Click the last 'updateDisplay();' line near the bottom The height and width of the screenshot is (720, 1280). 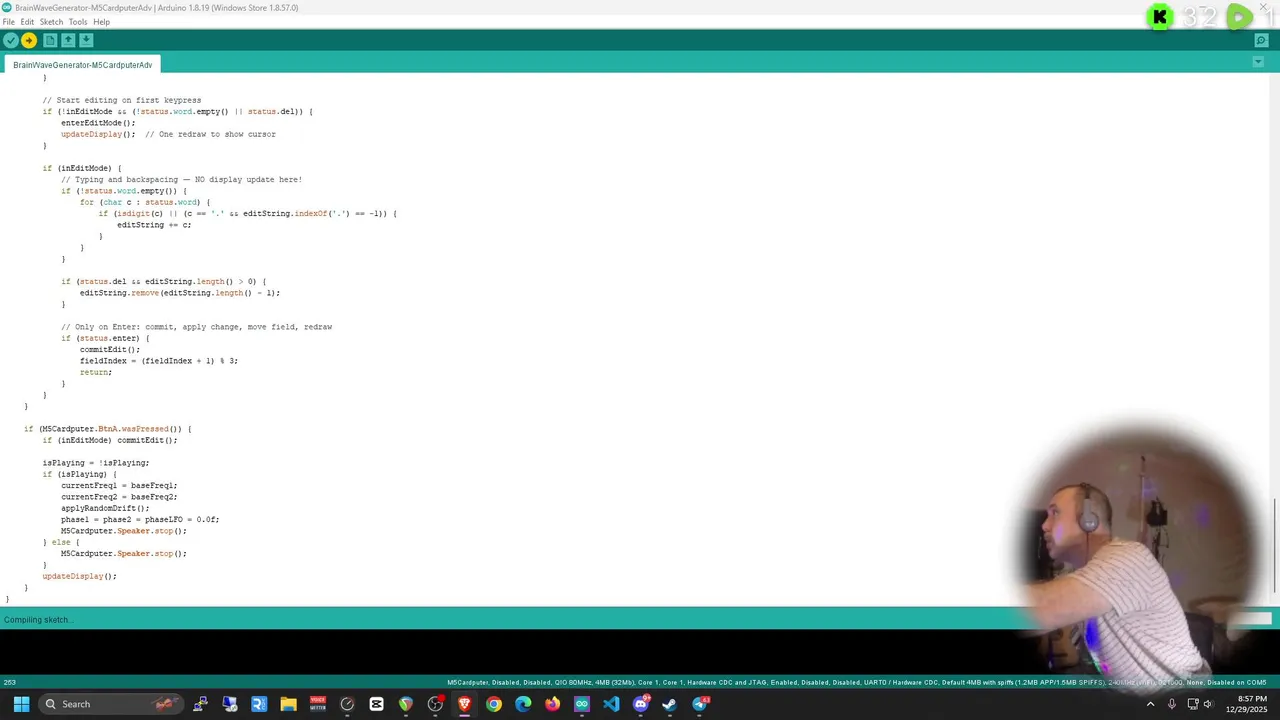pos(80,576)
